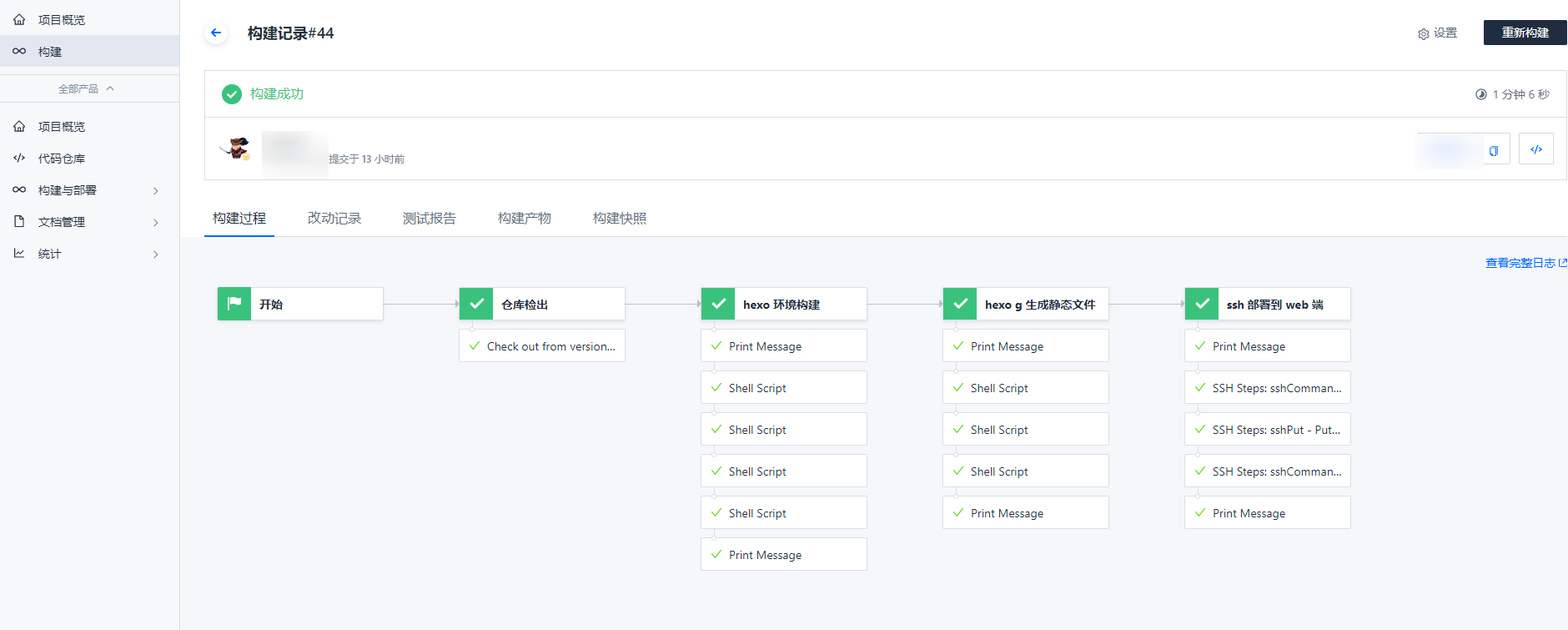Switch to the 测试报告 tab
1568x630 pixels.
[x=429, y=218]
